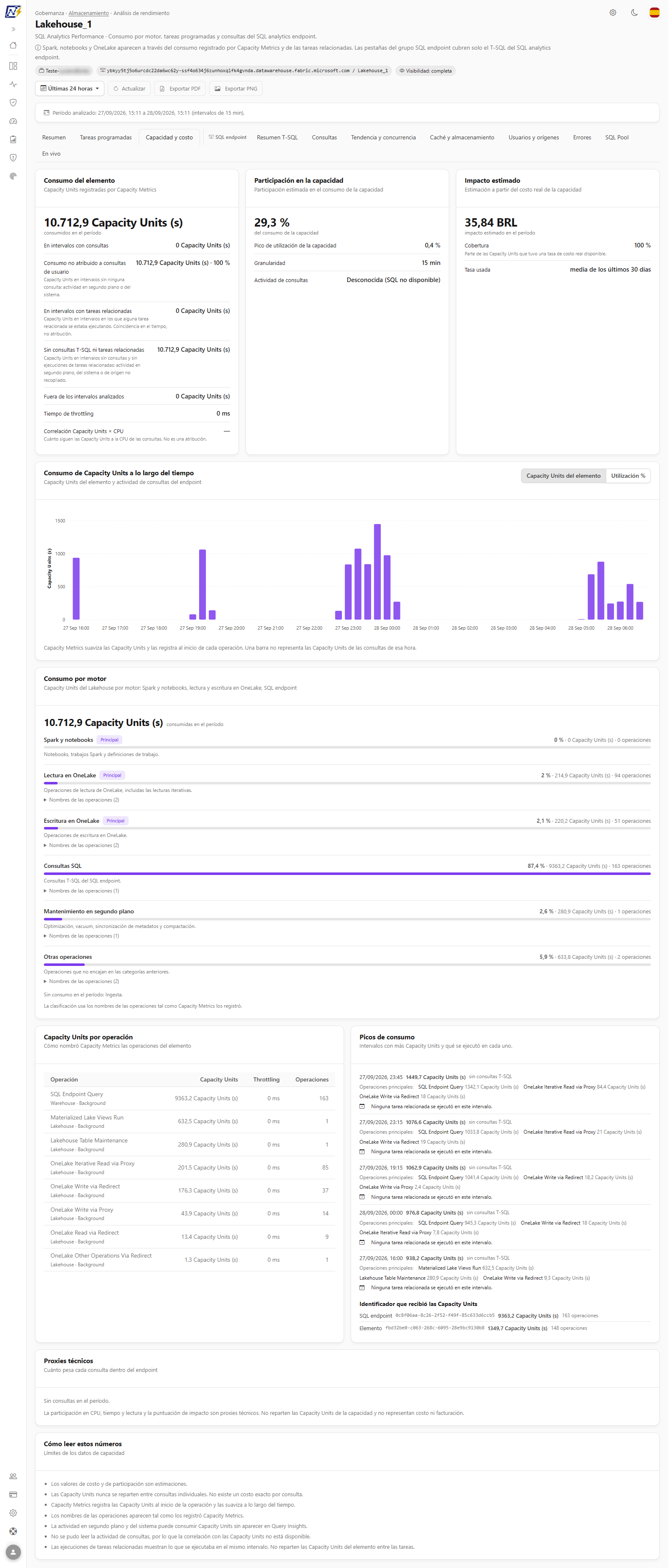Open the Últimas 24 horas time range dropdown
Image resolution: width=668 pixels, height=1568 pixels.
coord(69,88)
